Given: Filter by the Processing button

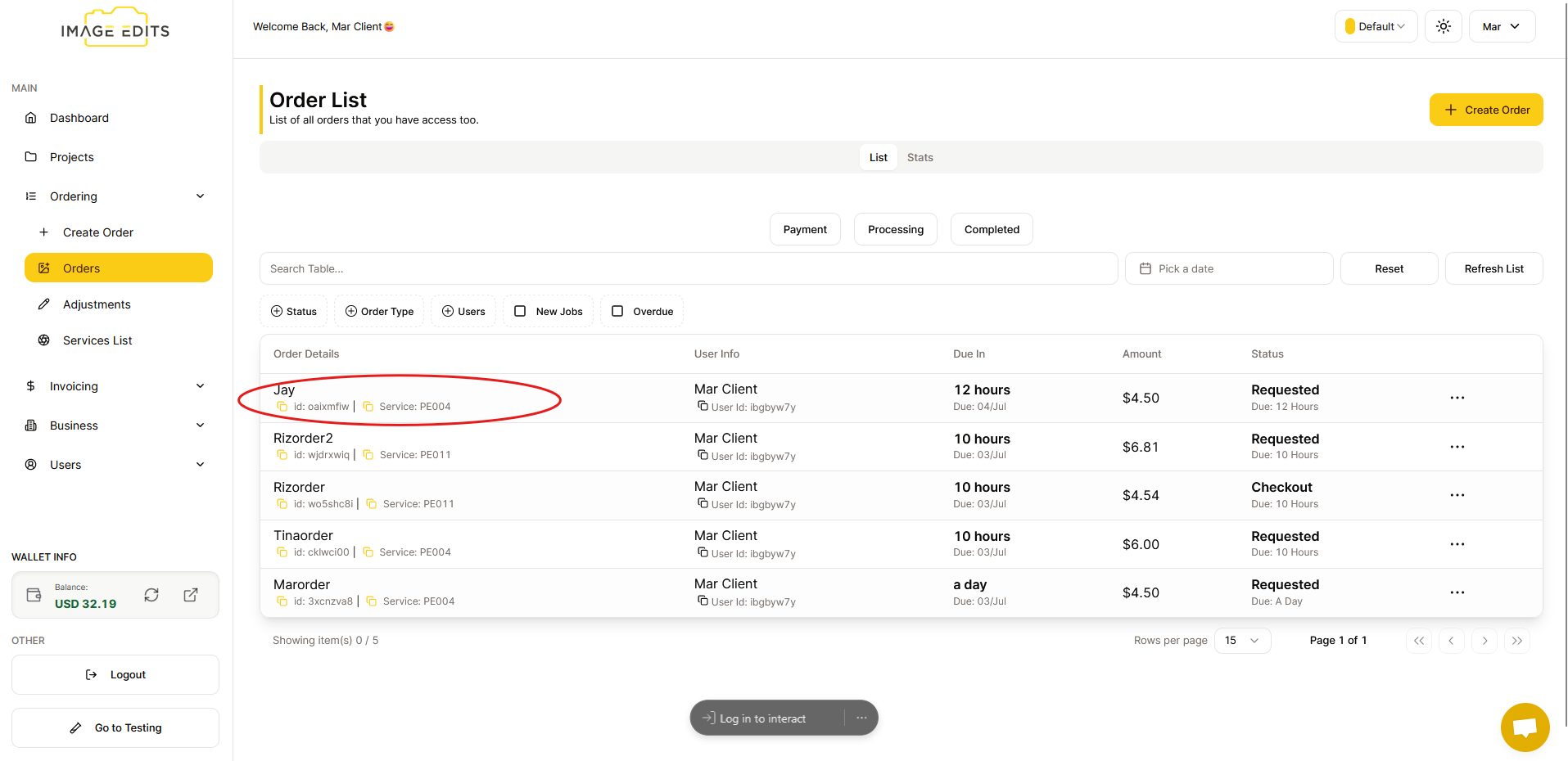Looking at the screenshot, I should click(x=896, y=229).
